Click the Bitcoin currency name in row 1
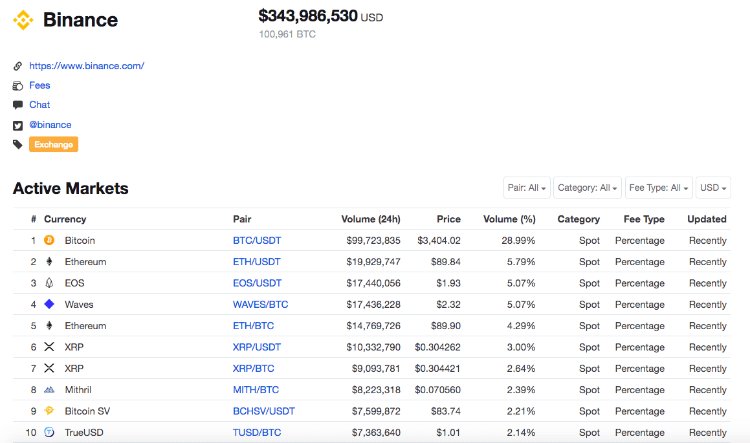Image resolution: width=750 pixels, height=443 pixels. click(80, 241)
